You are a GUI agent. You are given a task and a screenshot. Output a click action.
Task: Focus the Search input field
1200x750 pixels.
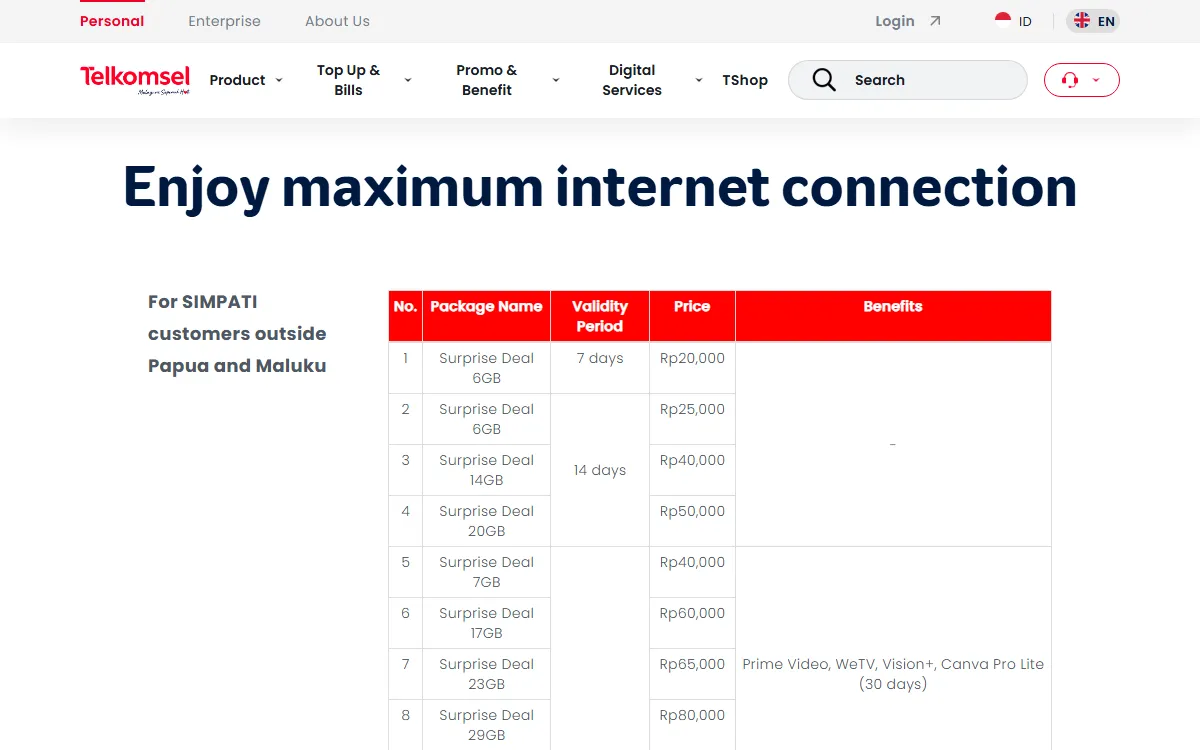(907, 80)
